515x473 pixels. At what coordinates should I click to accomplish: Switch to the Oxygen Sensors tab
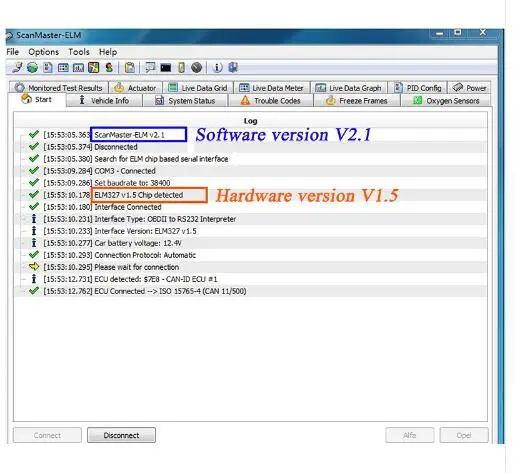click(446, 100)
